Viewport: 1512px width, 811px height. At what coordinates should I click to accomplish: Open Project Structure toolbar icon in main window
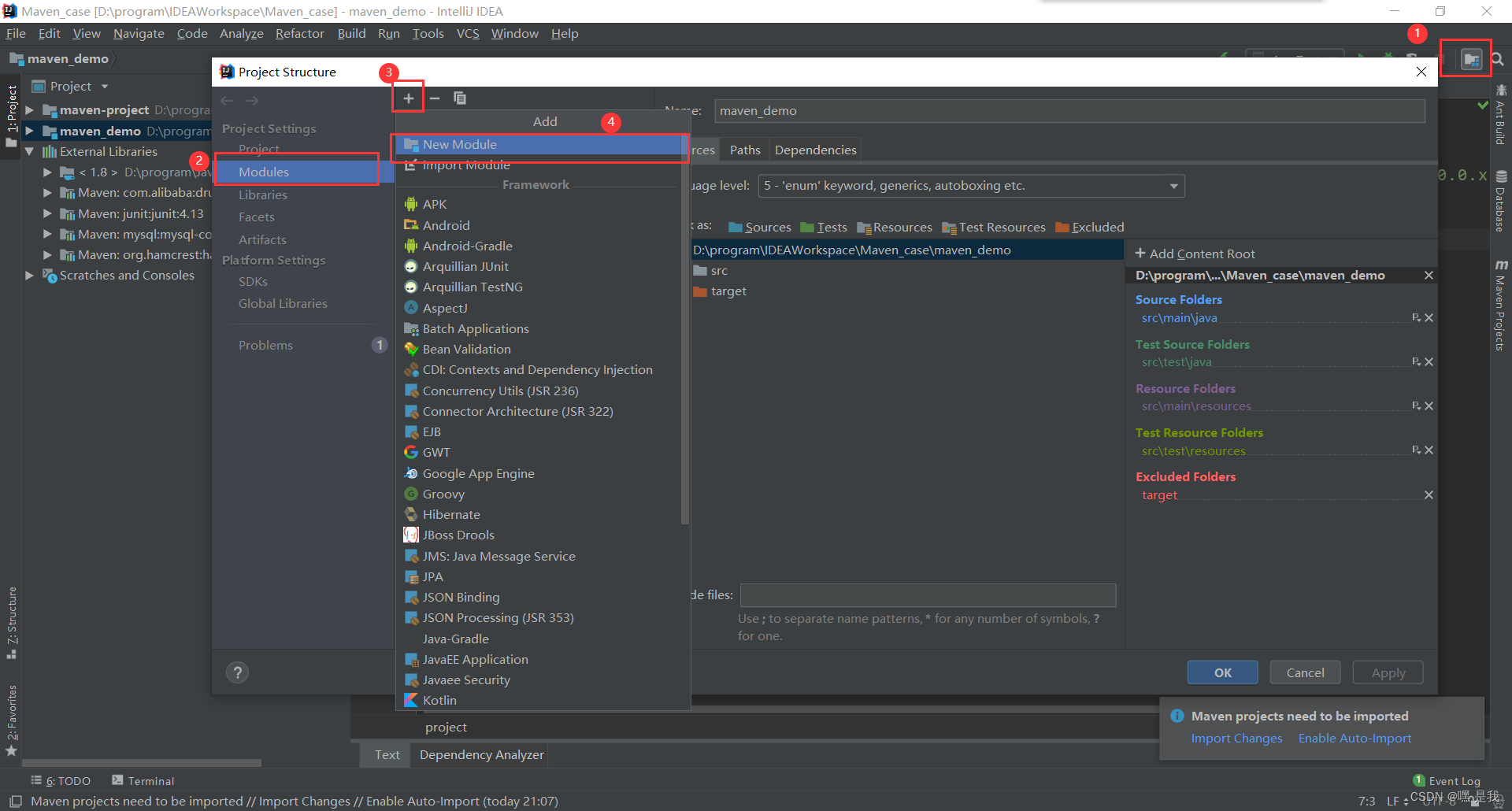(1470, 59)
